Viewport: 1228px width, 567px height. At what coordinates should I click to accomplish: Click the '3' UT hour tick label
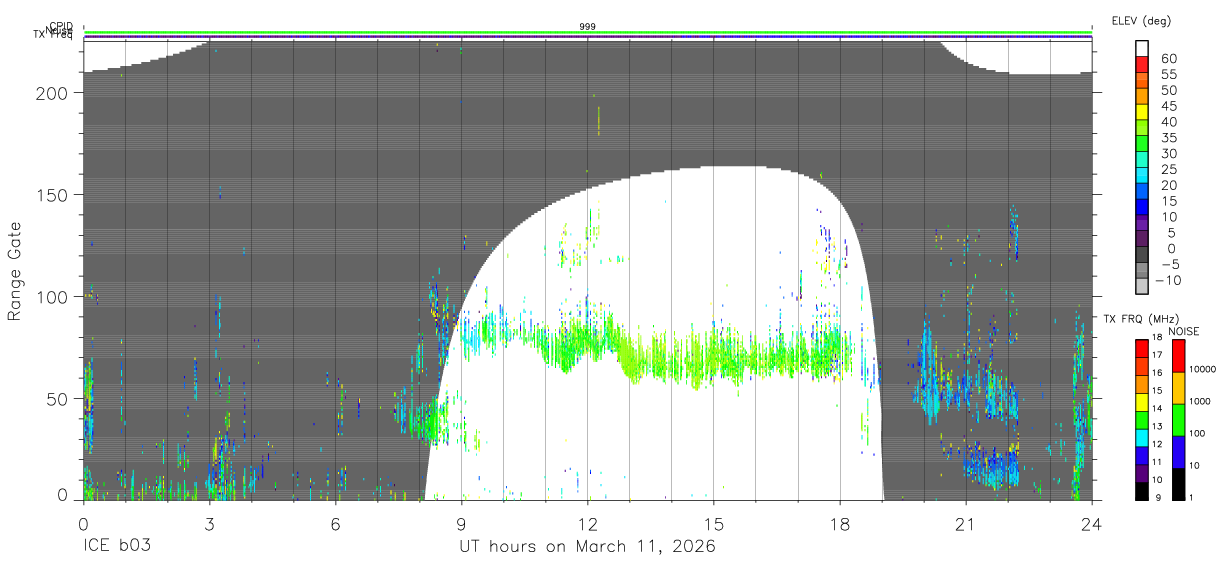(210, 523)
